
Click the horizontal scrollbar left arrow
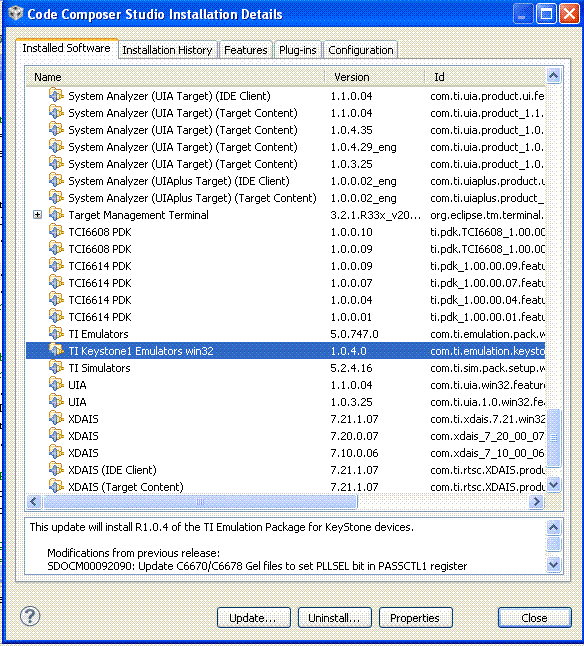(34, 501)
